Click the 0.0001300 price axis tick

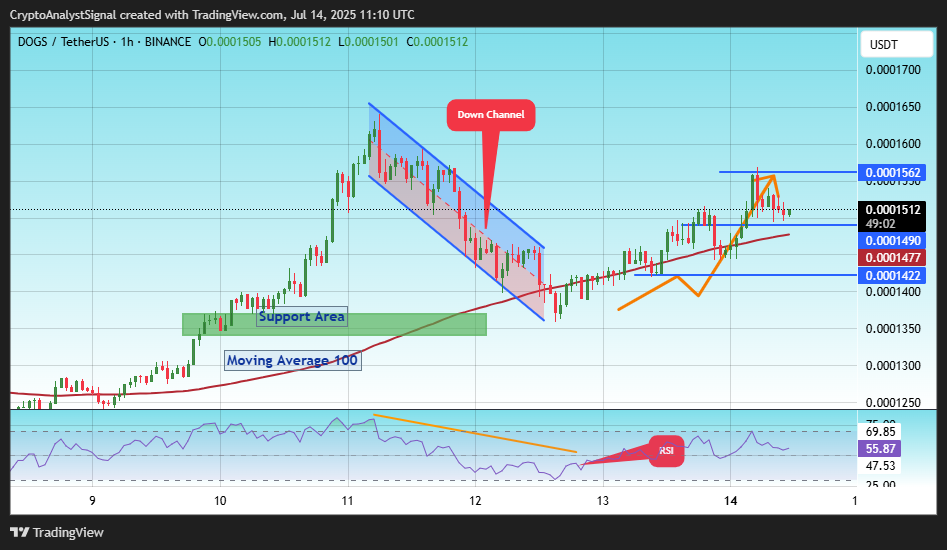point(893,366)
